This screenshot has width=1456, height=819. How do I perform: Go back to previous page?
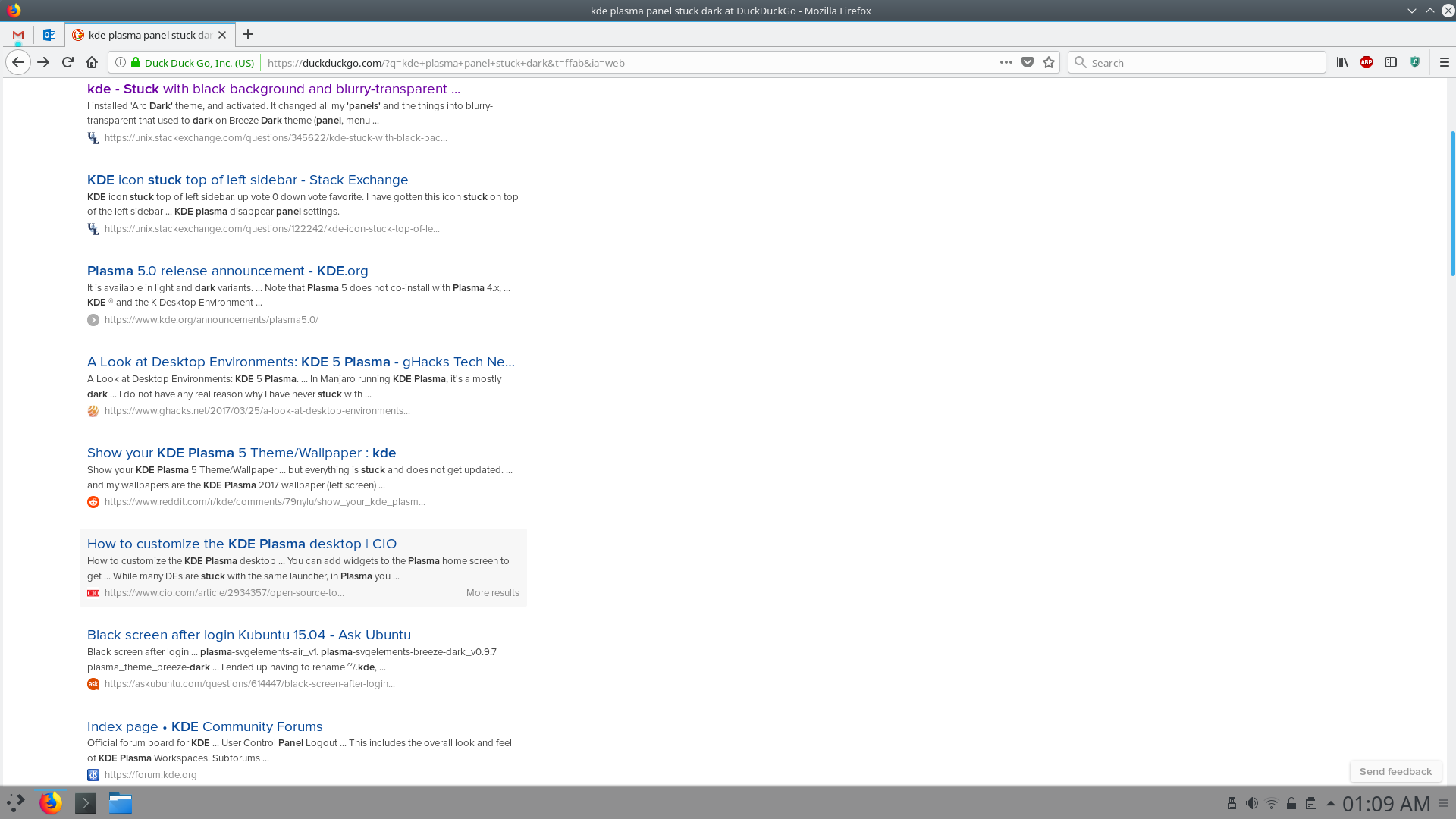point(18,62)
